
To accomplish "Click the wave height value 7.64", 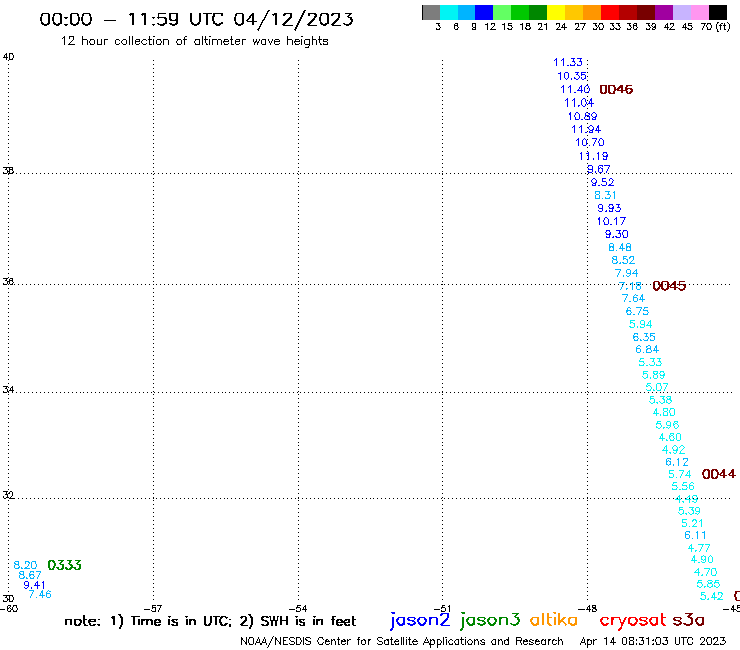I will pyautogui.click(x=633, y=298).
